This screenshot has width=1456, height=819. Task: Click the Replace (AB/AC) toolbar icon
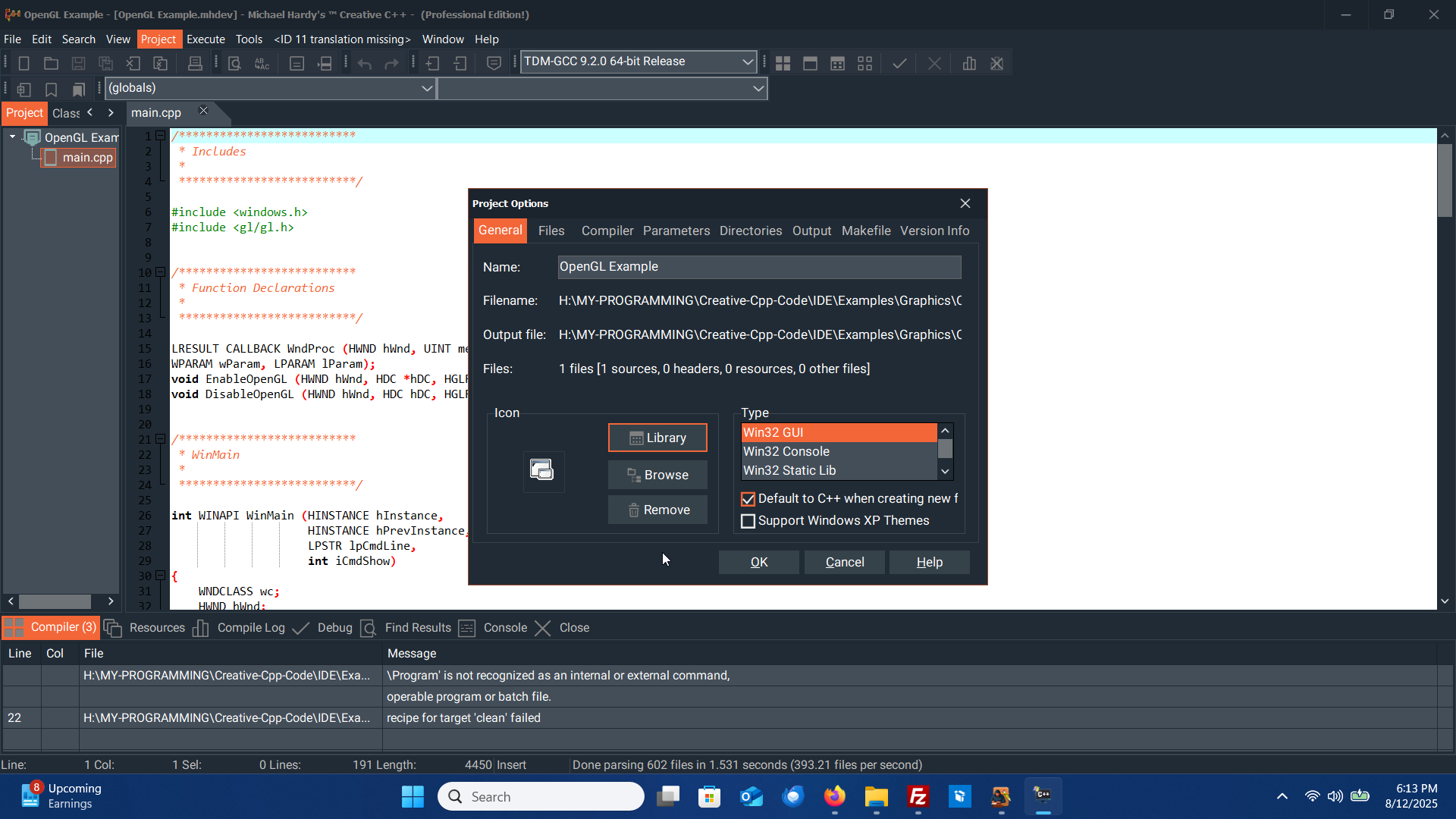click(262, 64)
